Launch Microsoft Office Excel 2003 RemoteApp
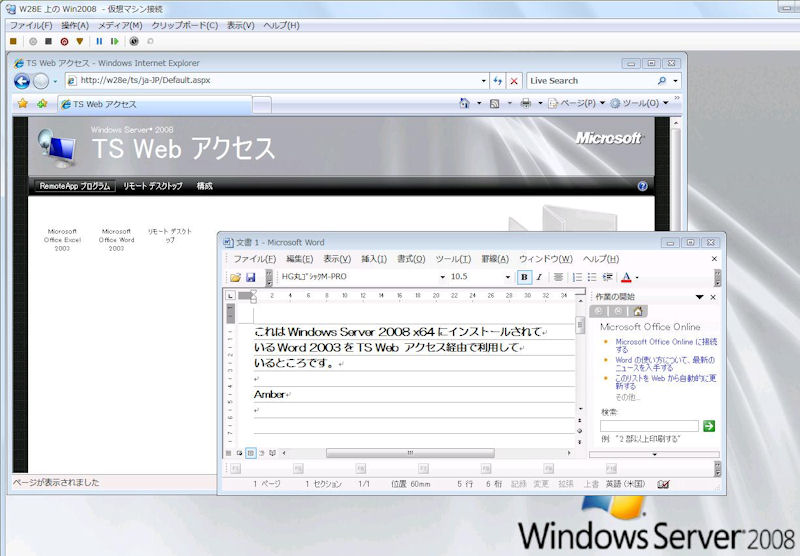 [x=62, y=240]
